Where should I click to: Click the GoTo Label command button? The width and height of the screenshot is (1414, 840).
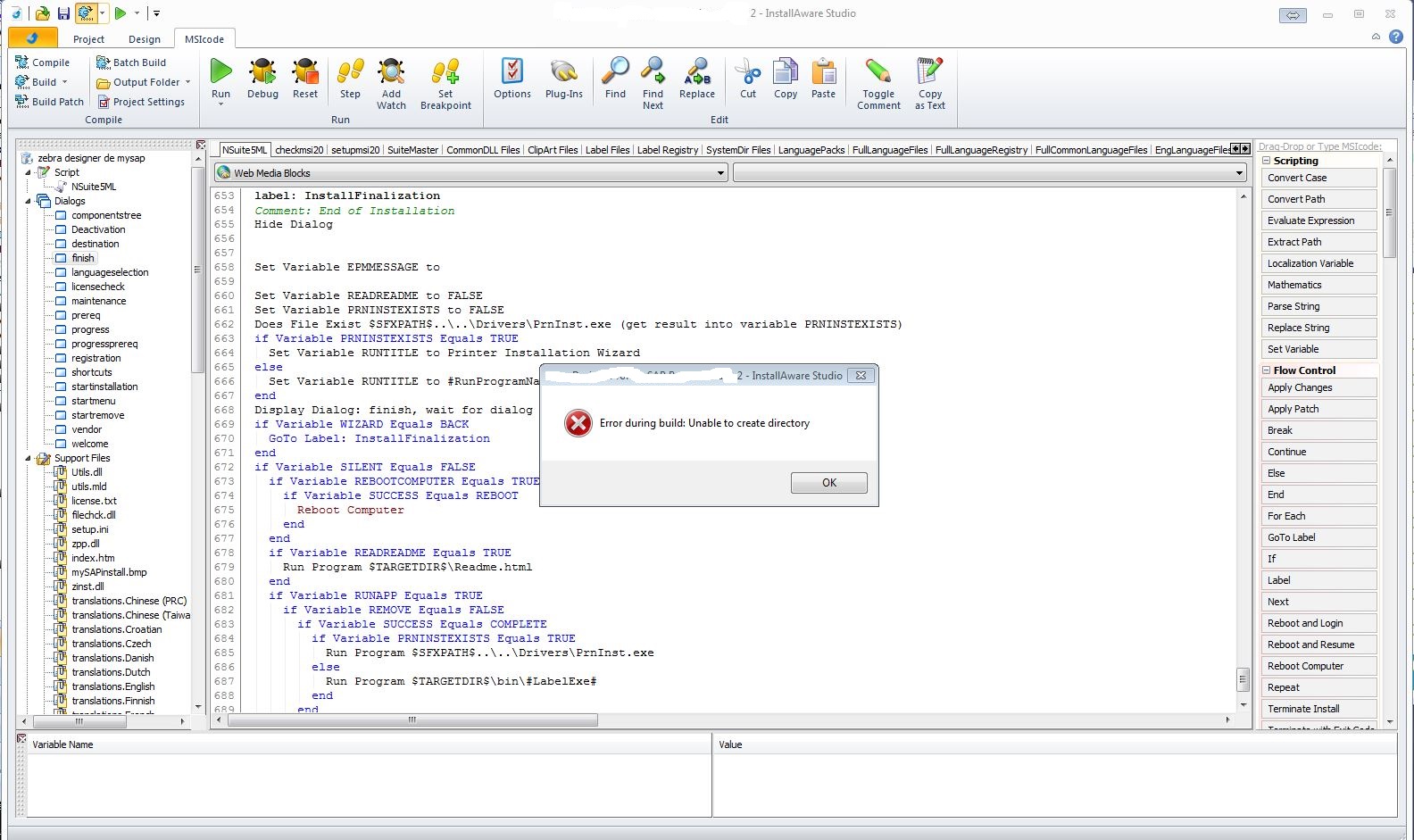pos(1318,537)
